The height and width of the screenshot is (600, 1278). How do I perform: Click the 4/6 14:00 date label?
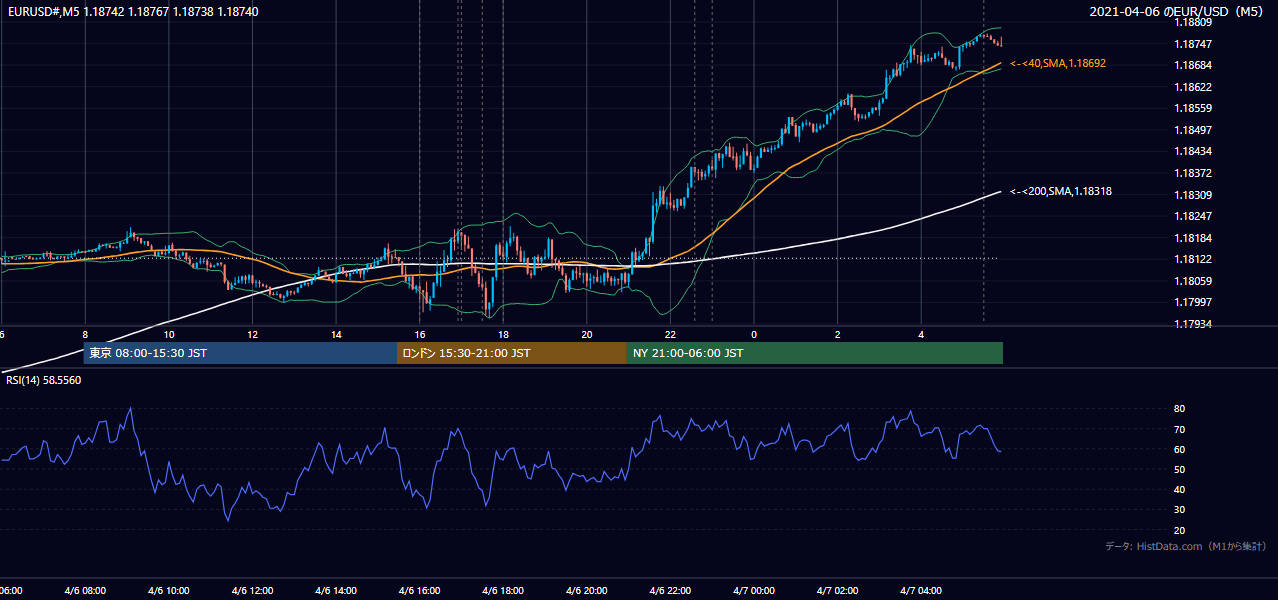pyautogui.click(x=336, y=591)
